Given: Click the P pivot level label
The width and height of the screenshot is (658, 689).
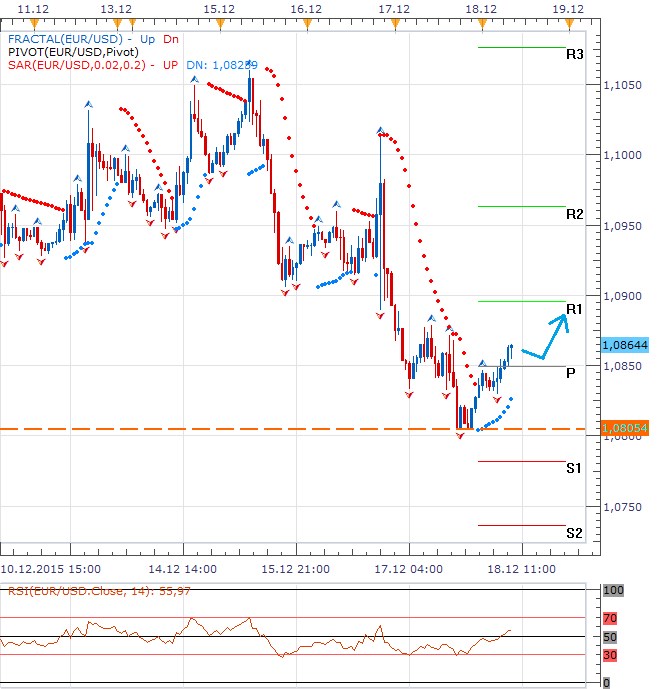Looking at the screenshot, I should [570, 373].
